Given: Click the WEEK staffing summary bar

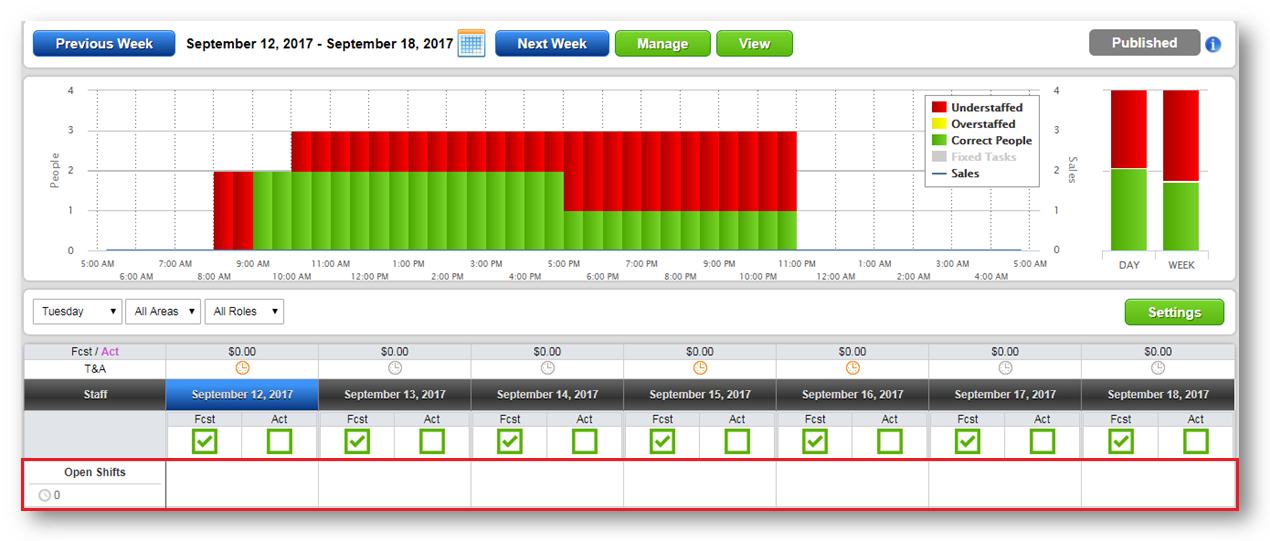Looking at the screenshot, I should pyautogui.click(x=1181, y=170).
